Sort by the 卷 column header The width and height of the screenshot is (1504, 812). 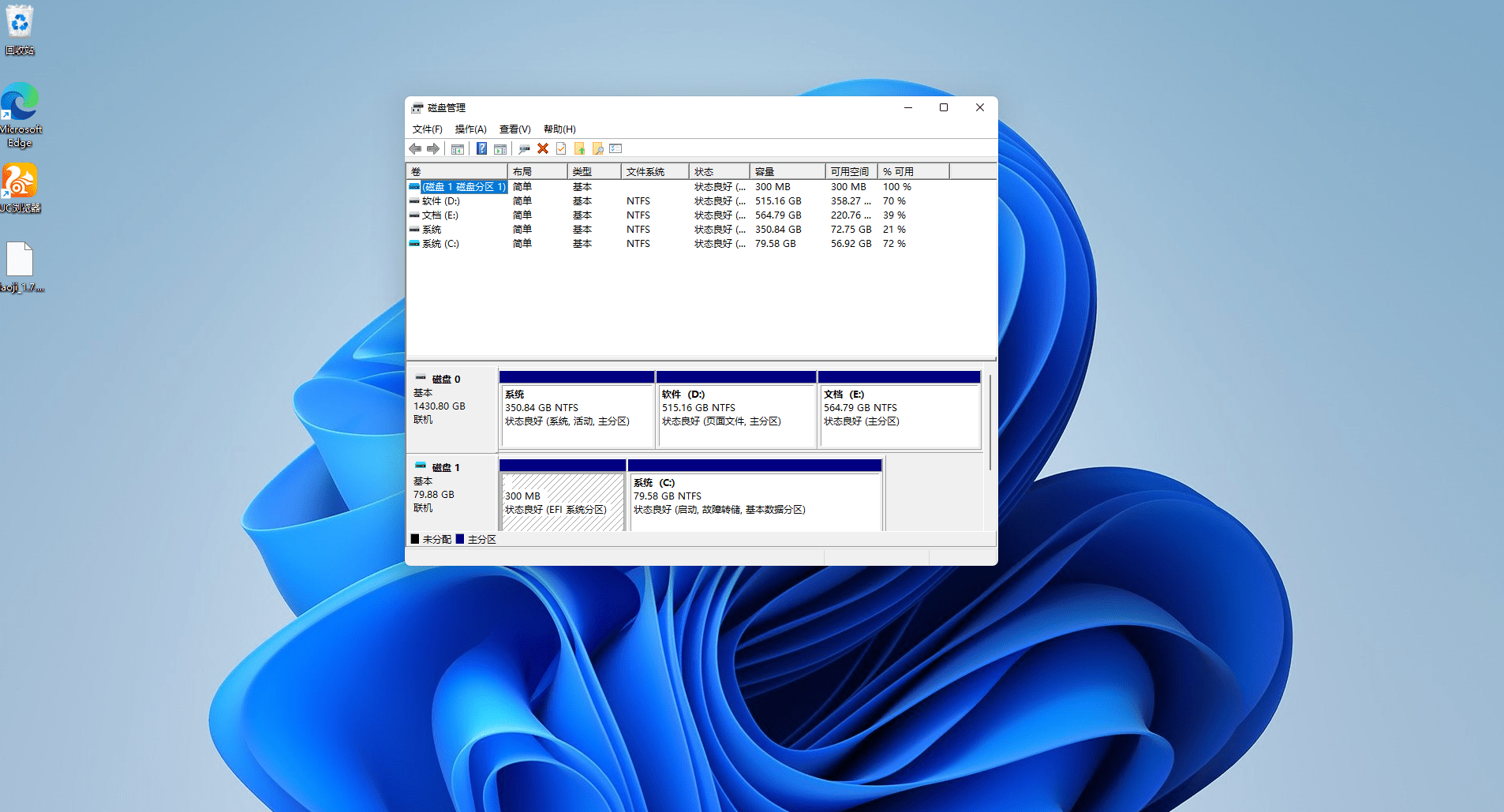pyautogui.click(x=457, y=171)
